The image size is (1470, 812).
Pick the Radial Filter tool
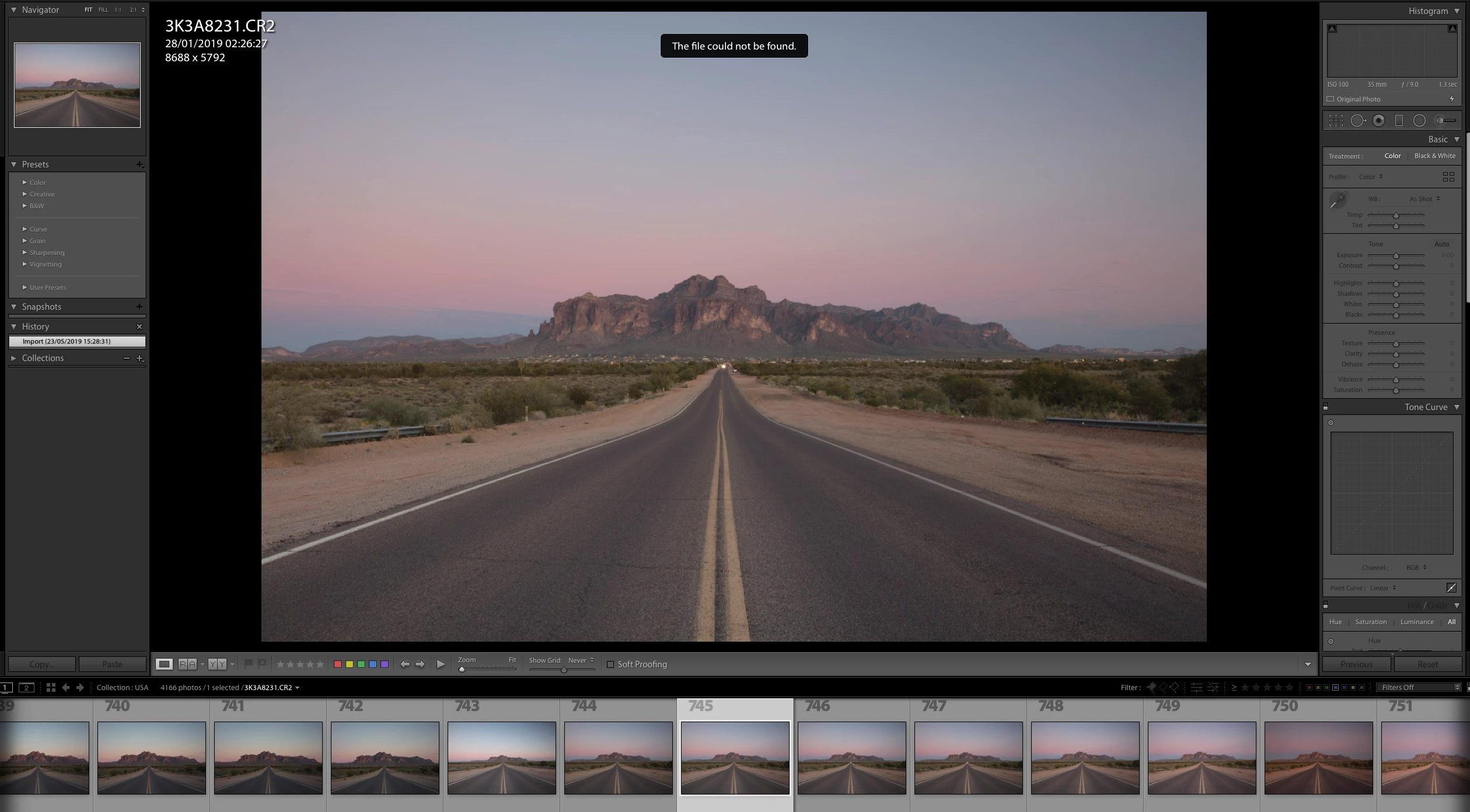point(1419,121)
